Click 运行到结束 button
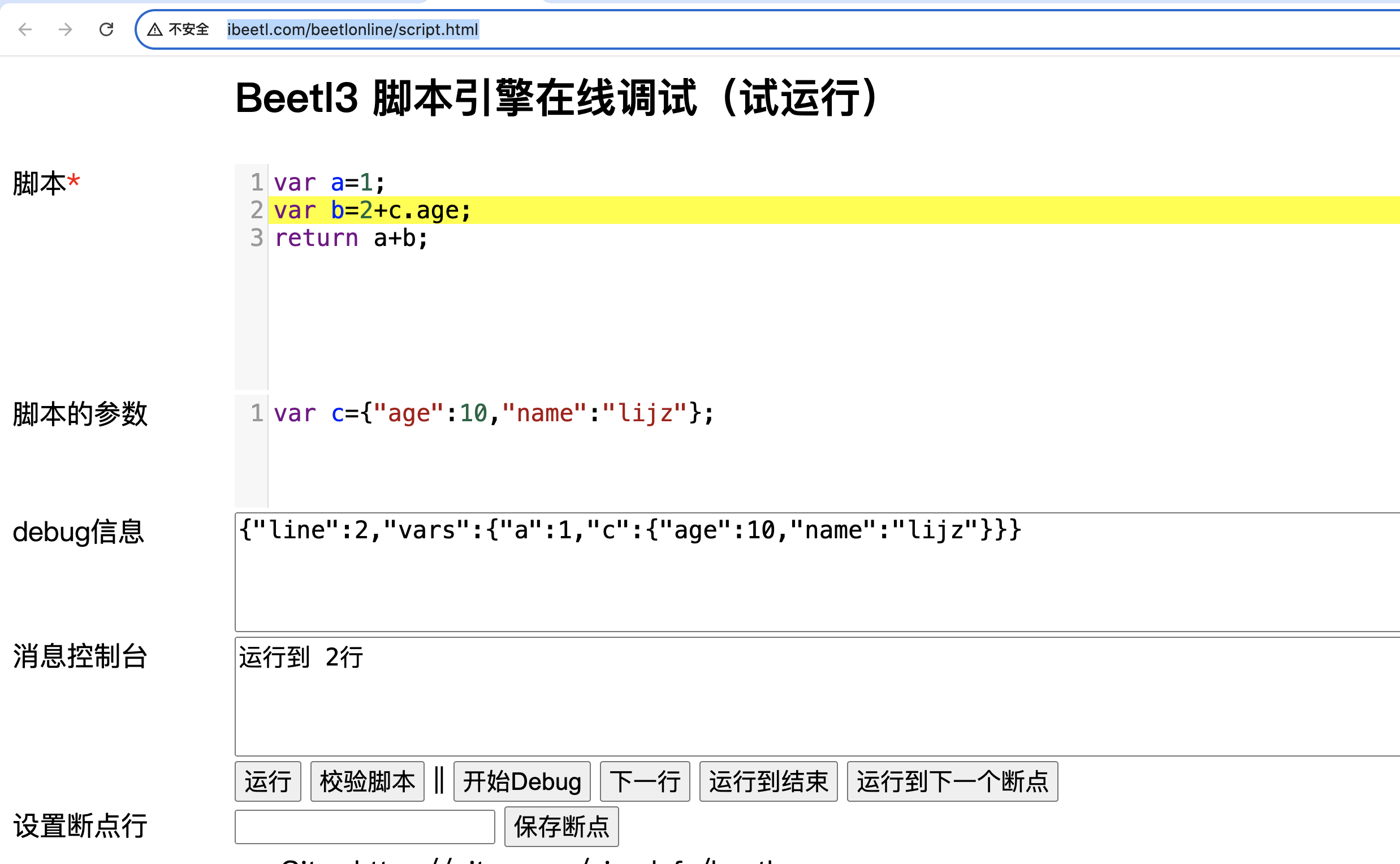 (x=767, y=781)
